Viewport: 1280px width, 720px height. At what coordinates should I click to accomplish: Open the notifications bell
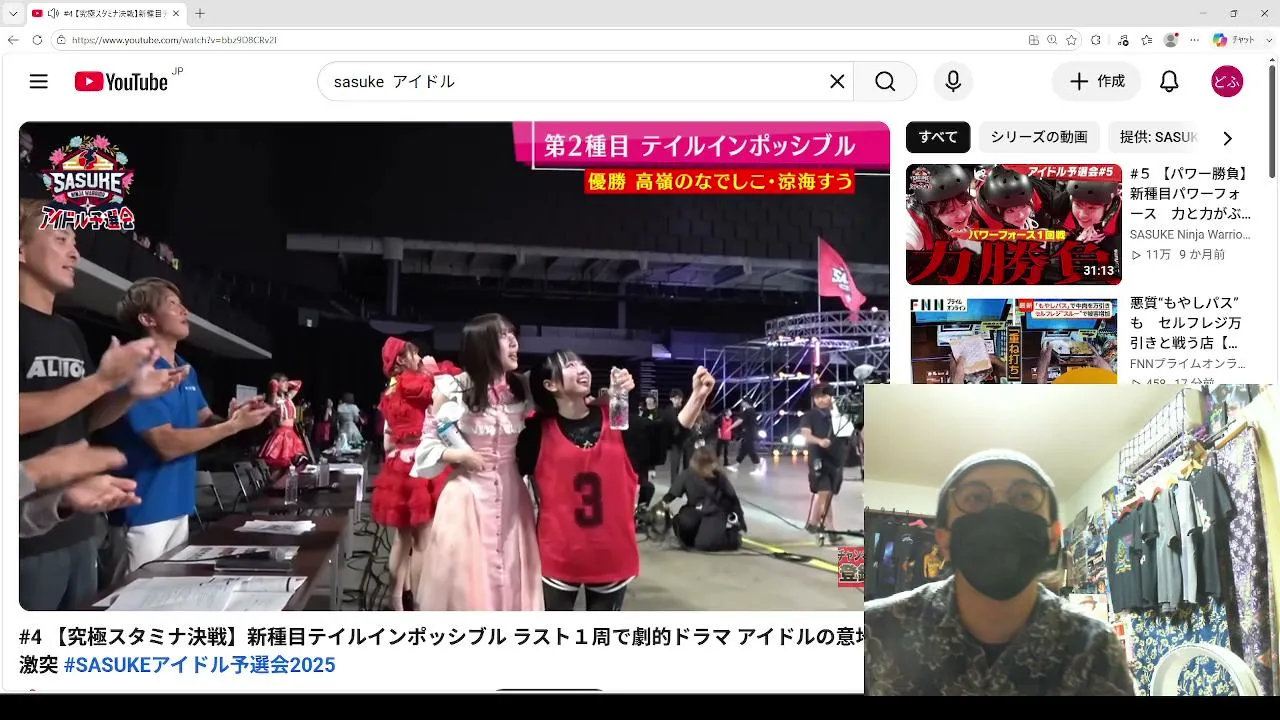point(1169,82)
